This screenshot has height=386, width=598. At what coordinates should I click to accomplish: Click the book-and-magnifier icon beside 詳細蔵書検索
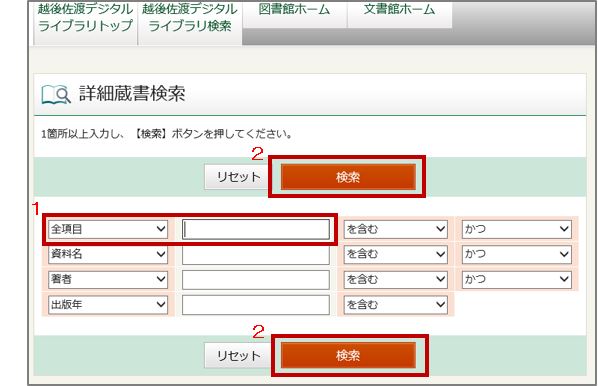[x=56, y=94]
